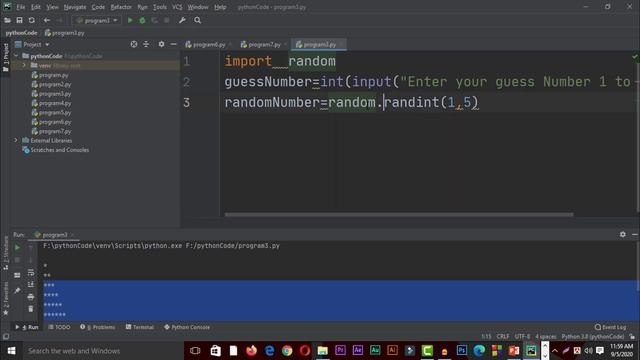Toggle the 1: Project side tab
Viewport: 640px width, 360px height.
point(5,58)
